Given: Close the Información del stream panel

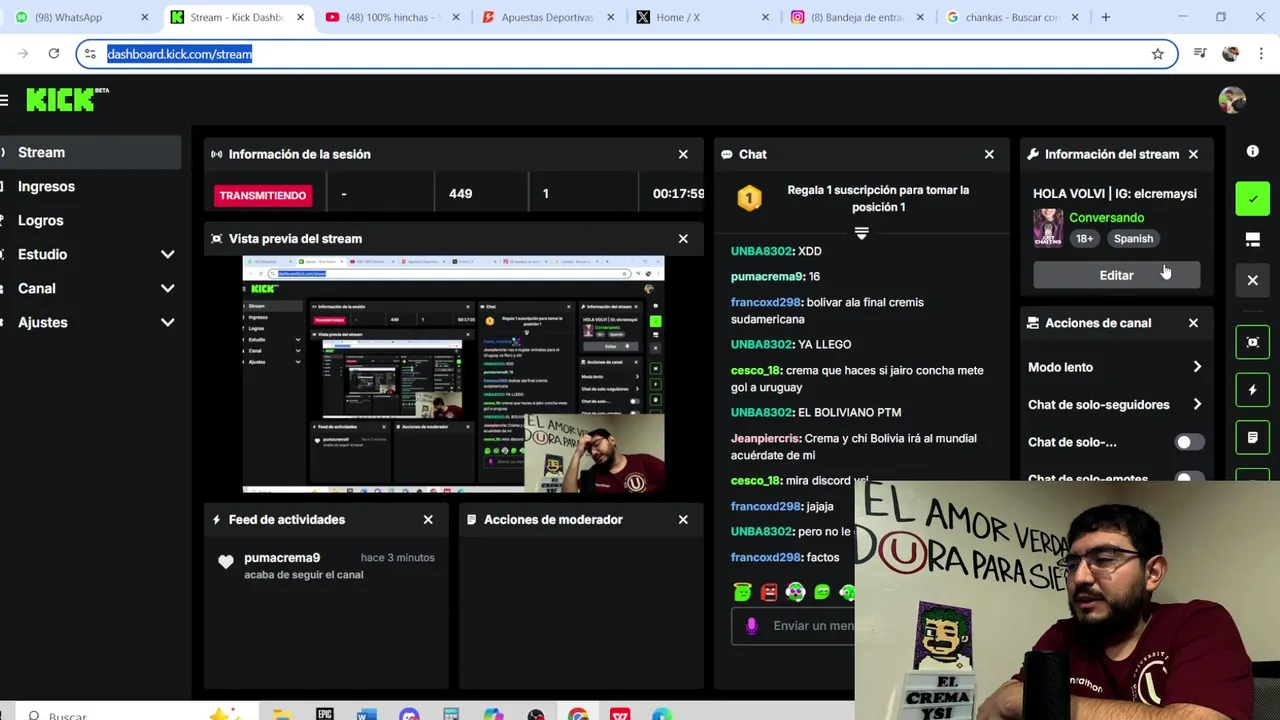Looking at the screenshot, I should (x=1193, y=154).
